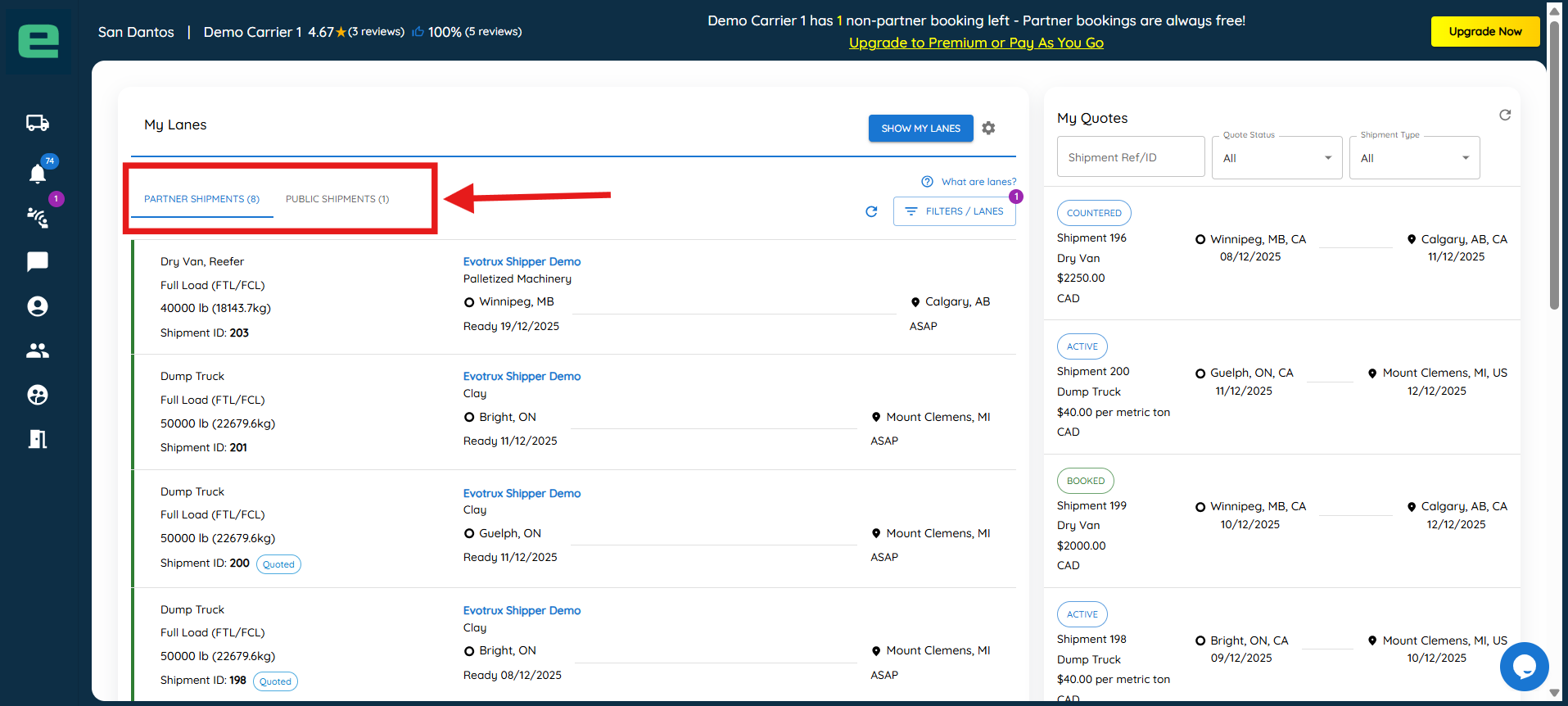Viewport: 1568px width, 706px height.
Task: Open Shipment 196 quote entry
Action: pyautogui.click(x=1282, y=254)
